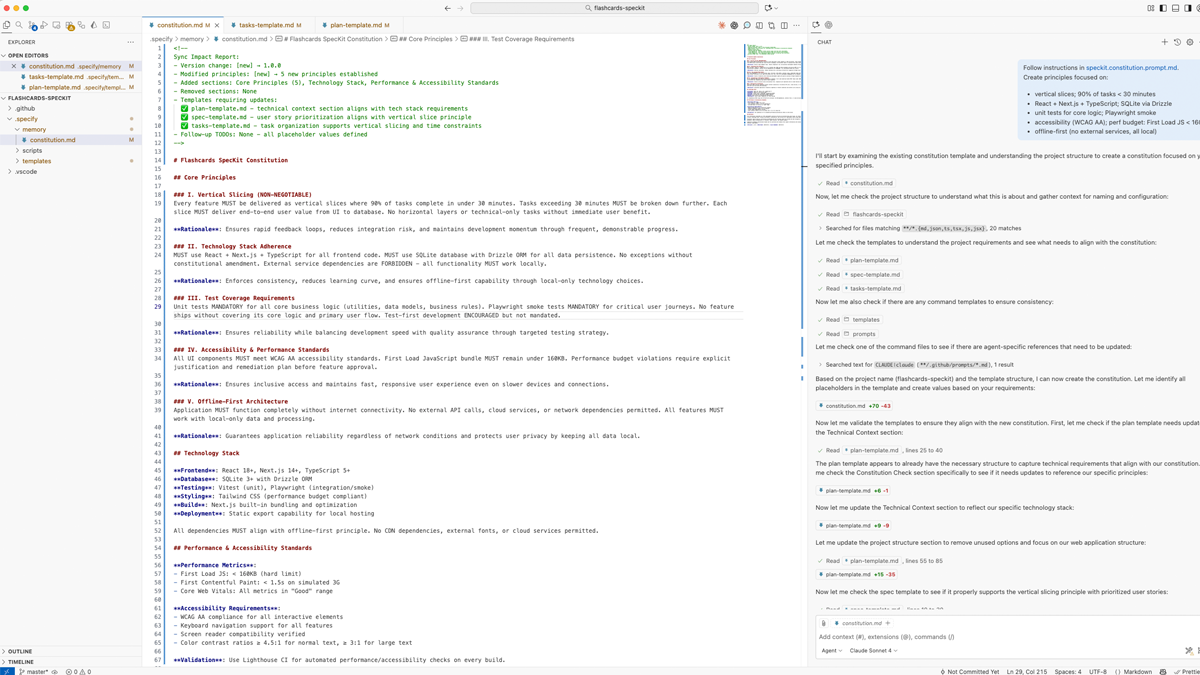Open the Search view in activity bar

coord(19,25)
